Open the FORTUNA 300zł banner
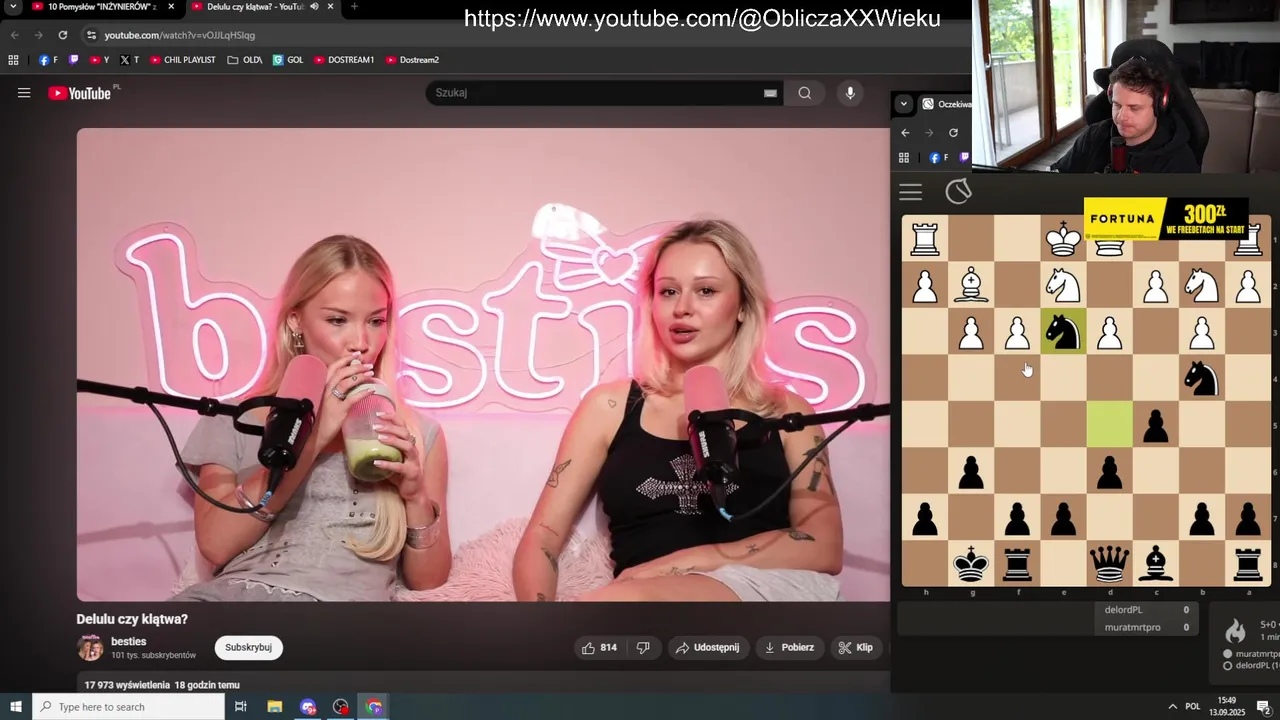Viewport: 1280px width, 720px height. pyautogui.click(x=1166, y=218)
